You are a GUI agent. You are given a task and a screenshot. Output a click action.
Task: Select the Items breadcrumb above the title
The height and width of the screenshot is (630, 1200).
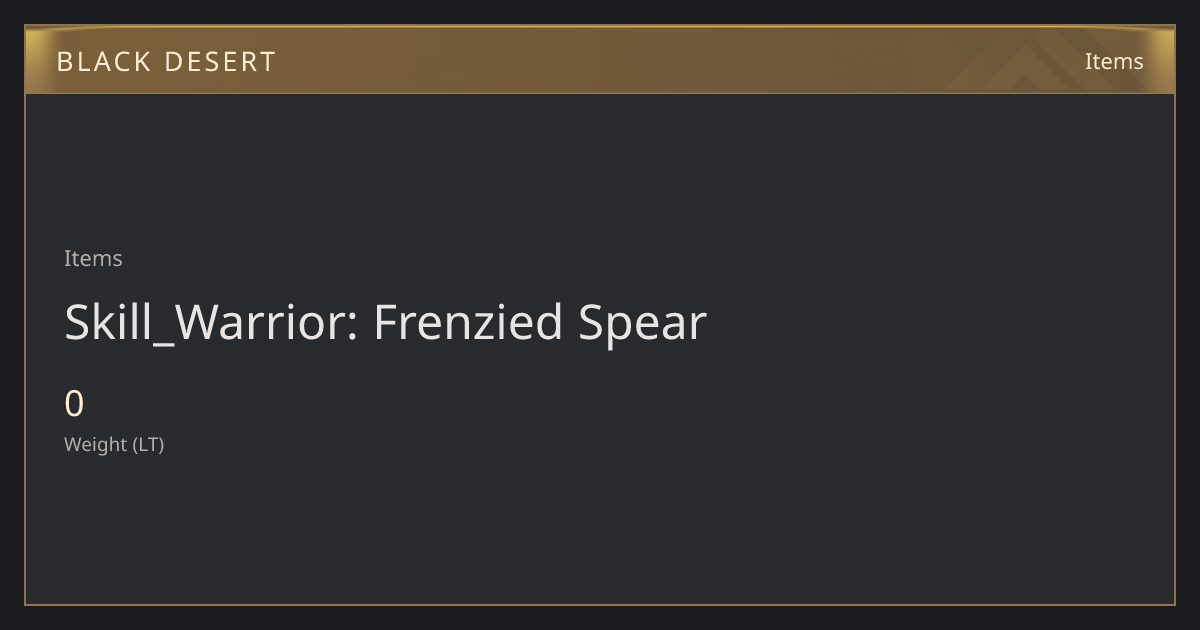pos(93,258)
